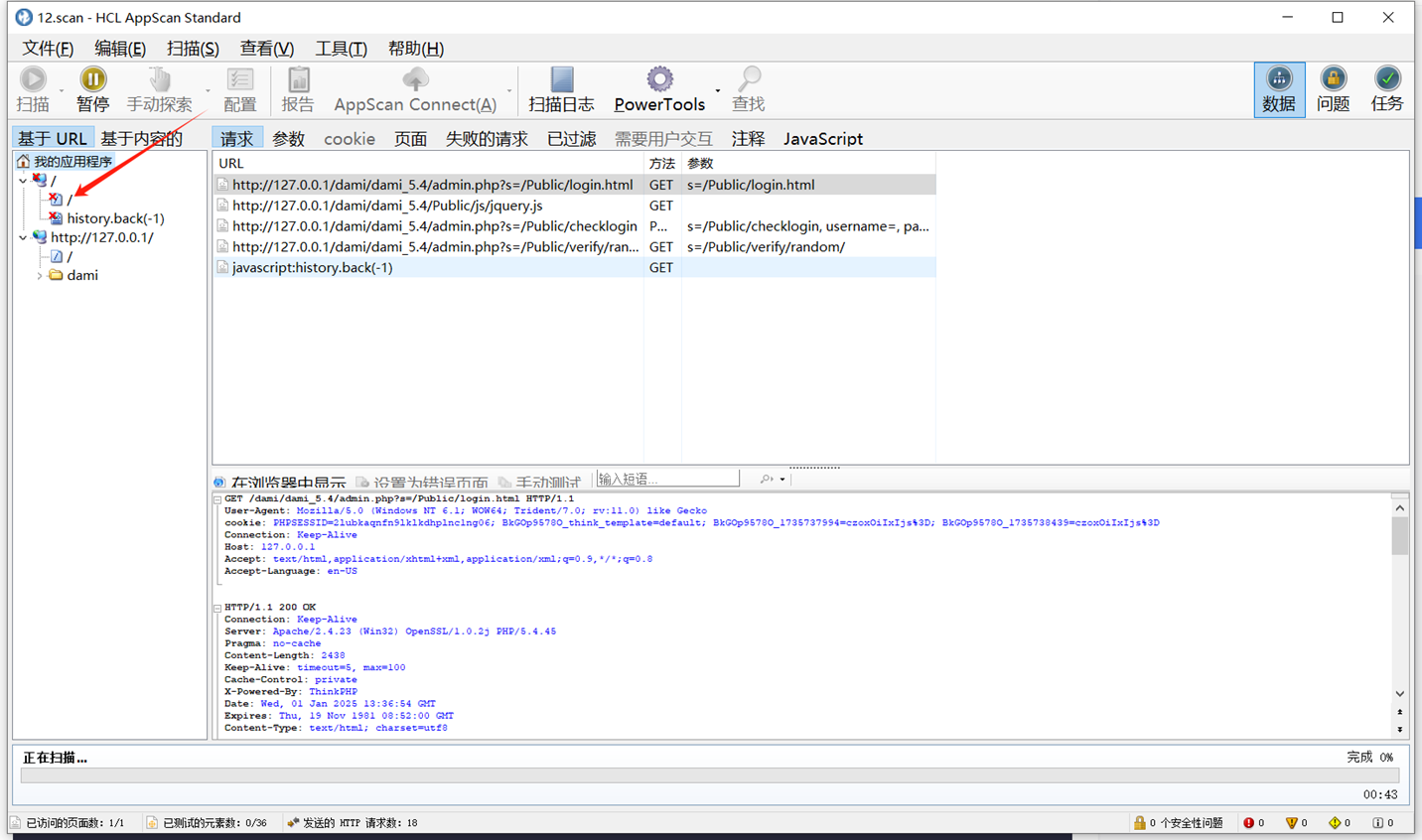The width and height of the screenshot is (1422, 840).
Task: Click the request pane vertical scrollbar thumb
Action: coord(1400,535)
